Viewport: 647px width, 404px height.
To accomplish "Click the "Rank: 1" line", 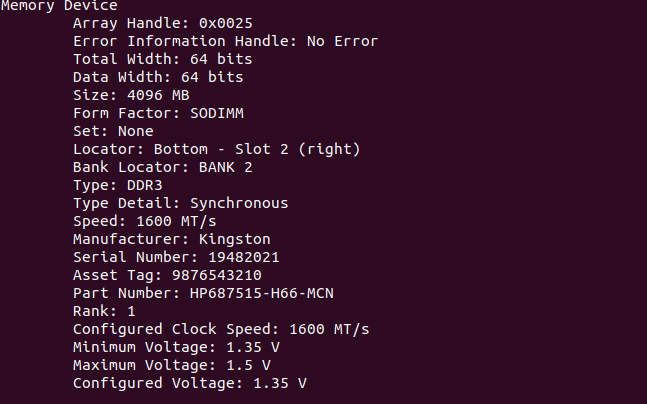I will tap(104, 311).
